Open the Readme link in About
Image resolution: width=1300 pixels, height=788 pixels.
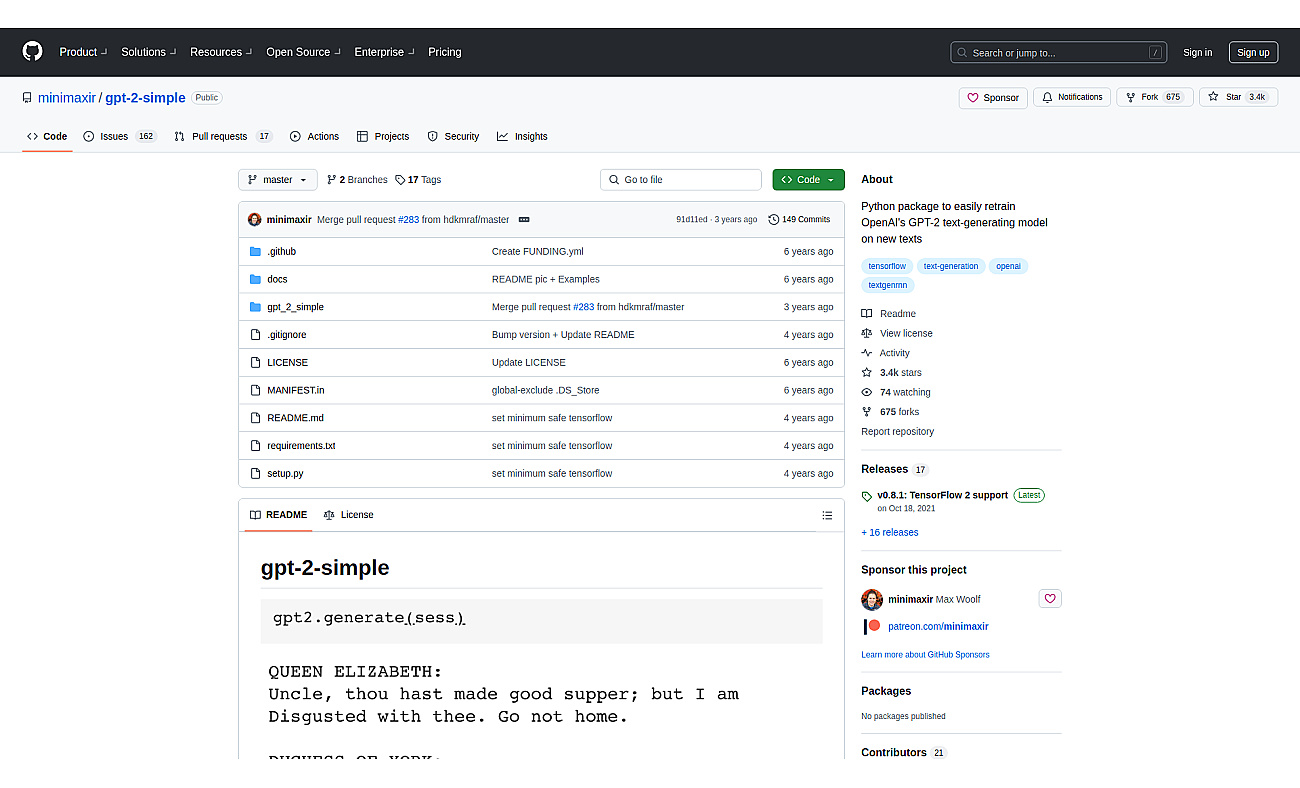(889, 314)
